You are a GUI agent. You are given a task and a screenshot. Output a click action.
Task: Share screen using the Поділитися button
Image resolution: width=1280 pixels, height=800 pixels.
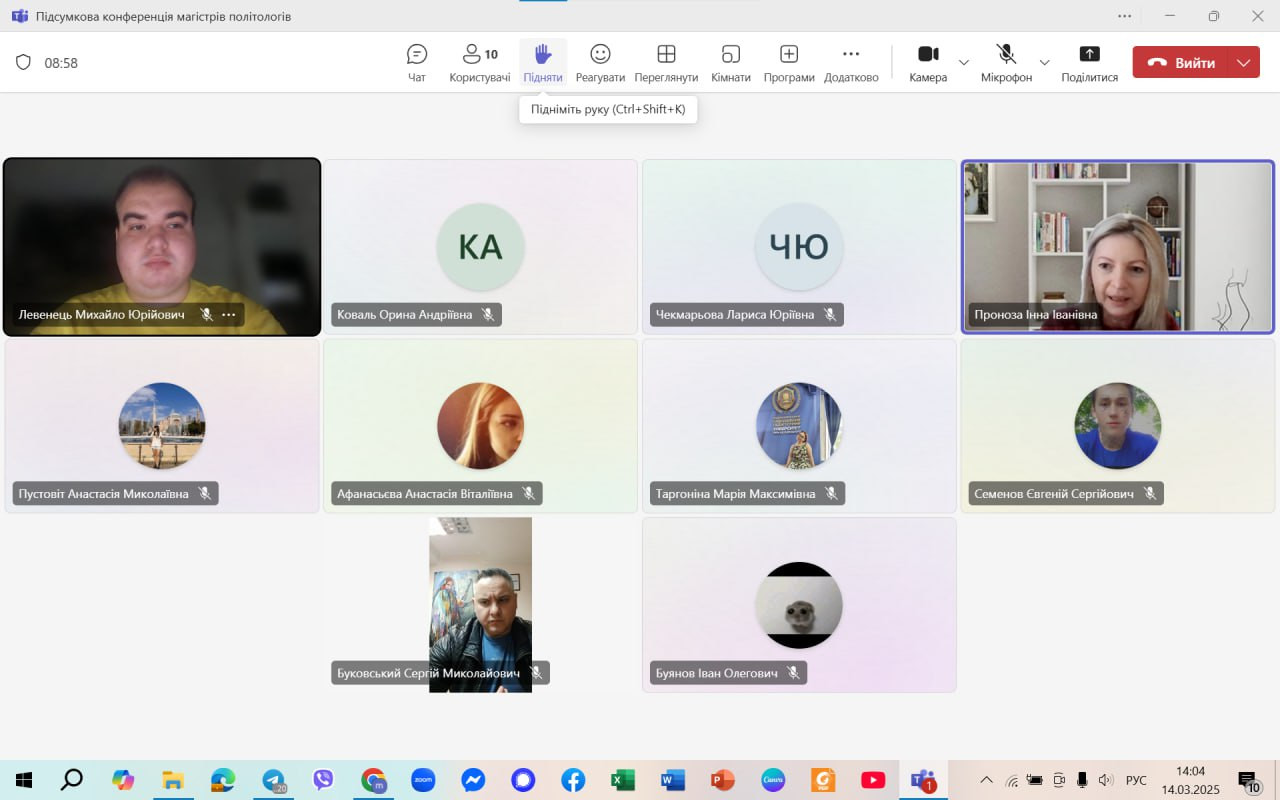[x=1089, y=63]
